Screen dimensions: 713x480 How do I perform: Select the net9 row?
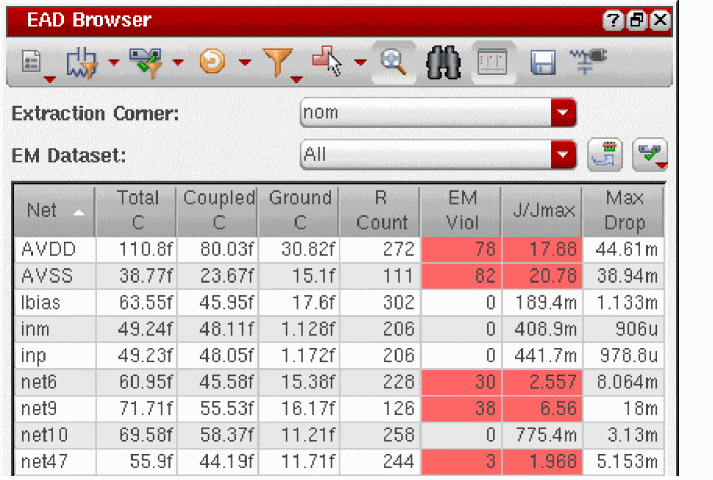pos(339,408)
